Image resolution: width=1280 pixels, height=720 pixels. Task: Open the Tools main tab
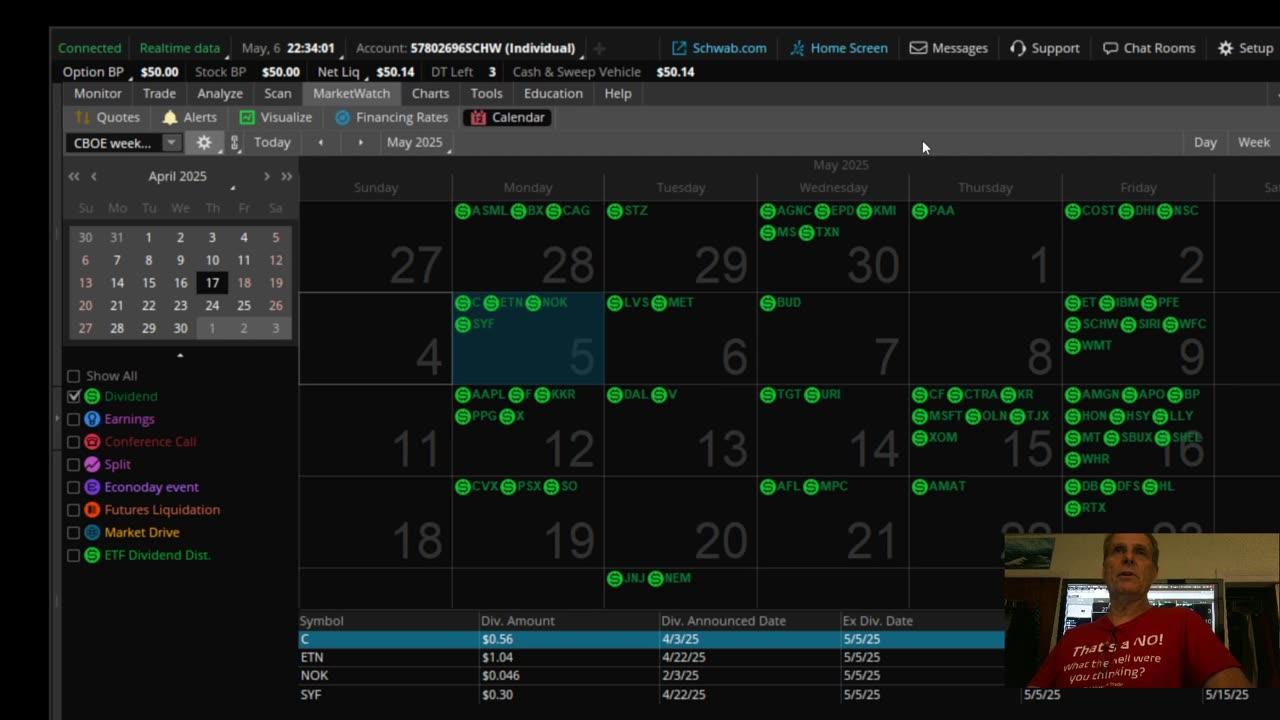pyautogui.click(x=486, y=94)
